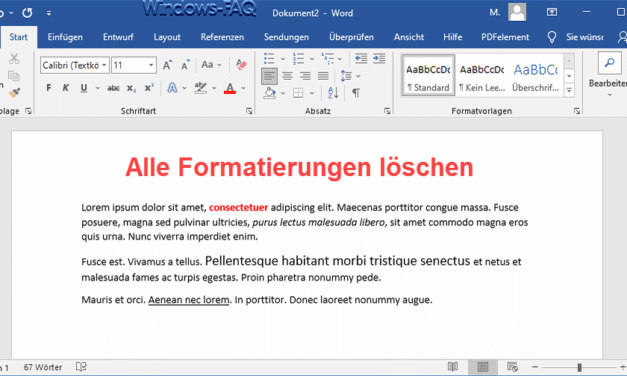
Task: Toggle underline with the U button
Action: (x=84, y=88)
